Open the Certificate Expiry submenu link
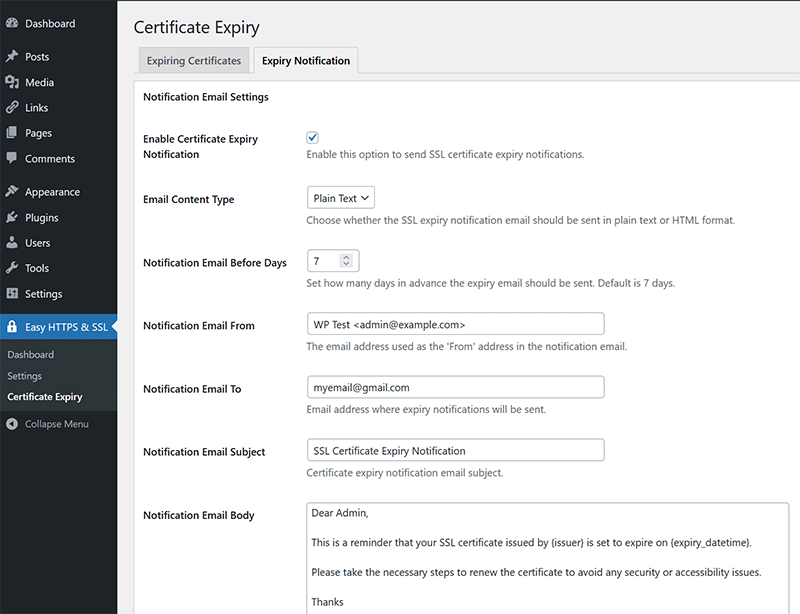 pyautogui.click(x=45, y=397)
